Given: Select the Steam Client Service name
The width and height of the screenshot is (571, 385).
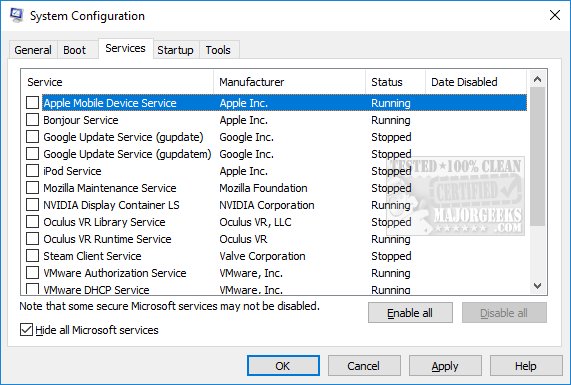Looking at the screenshot, I should (x=92, y=256).
